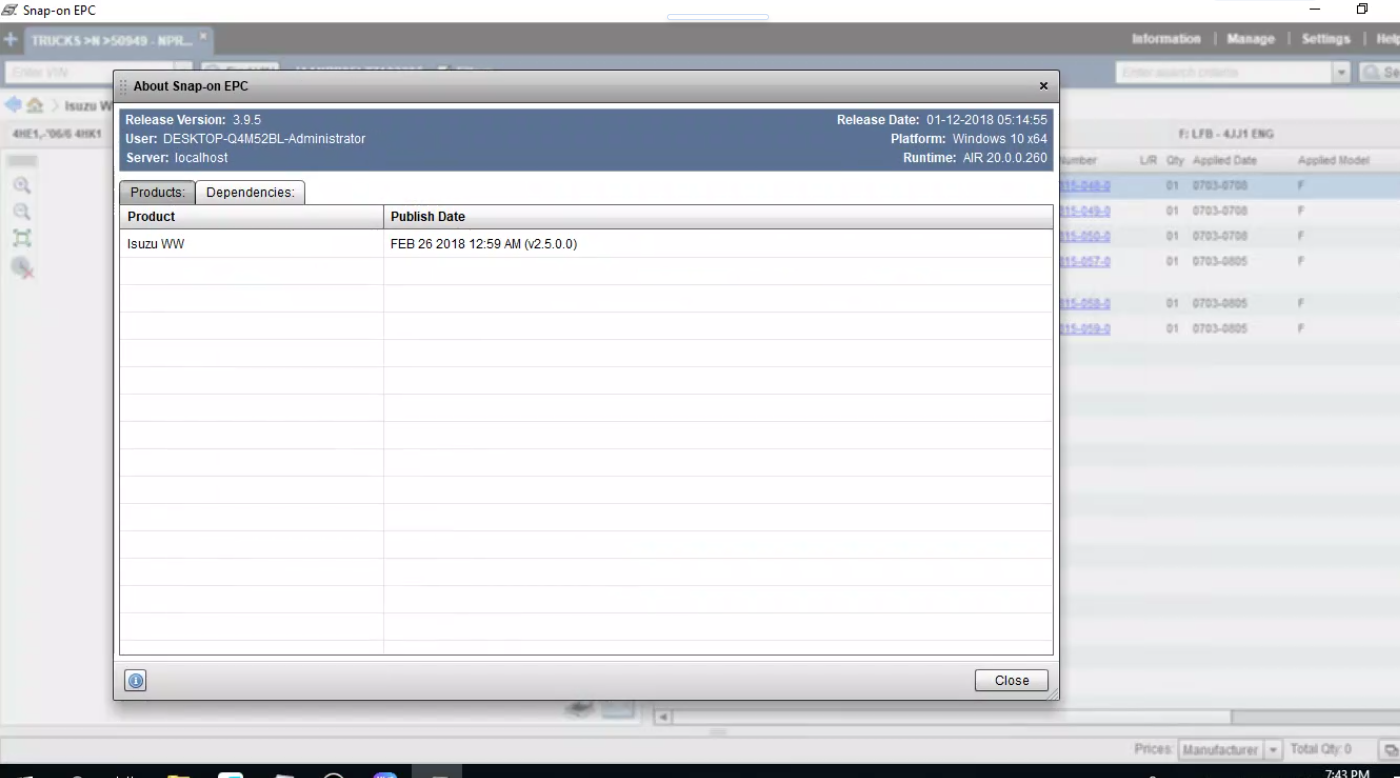Click the F: LFB - 4JJ1 ENG heading
Image resolution: width=1400 pixels, height=778 pixels.
point(1227,134)
